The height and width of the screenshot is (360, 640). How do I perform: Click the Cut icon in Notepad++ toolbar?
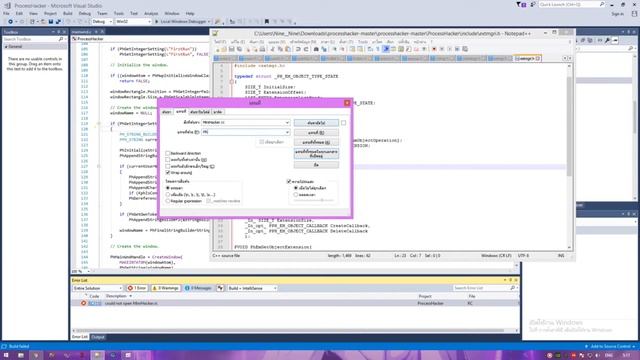point(273,49)
